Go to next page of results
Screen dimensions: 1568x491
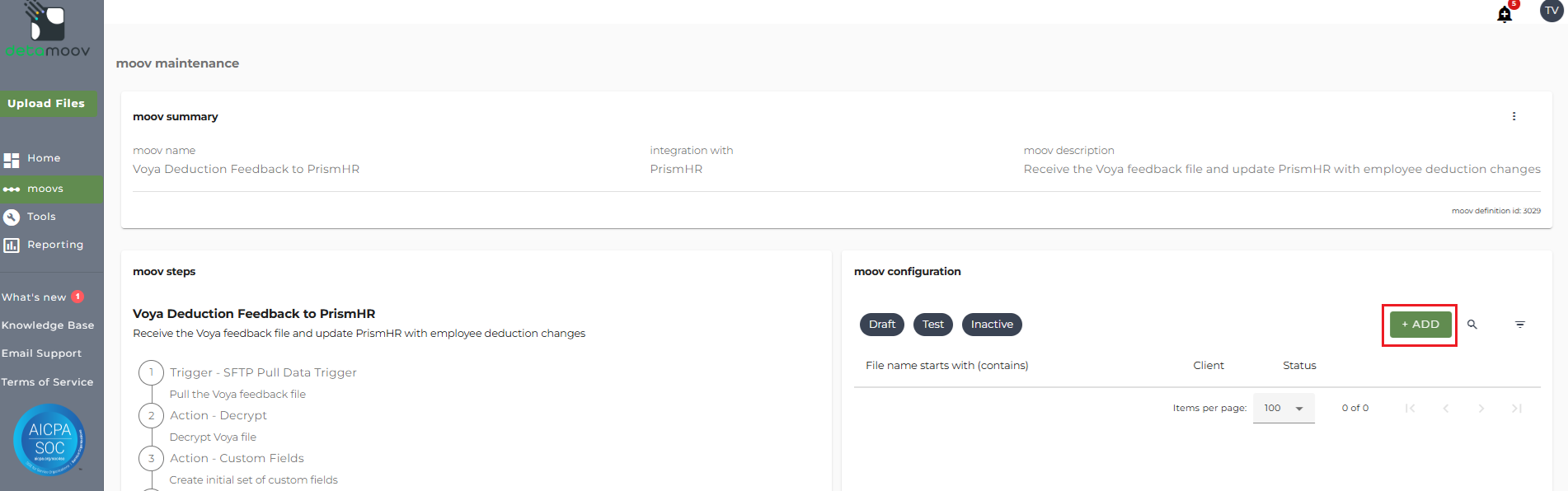point(1481,409)
